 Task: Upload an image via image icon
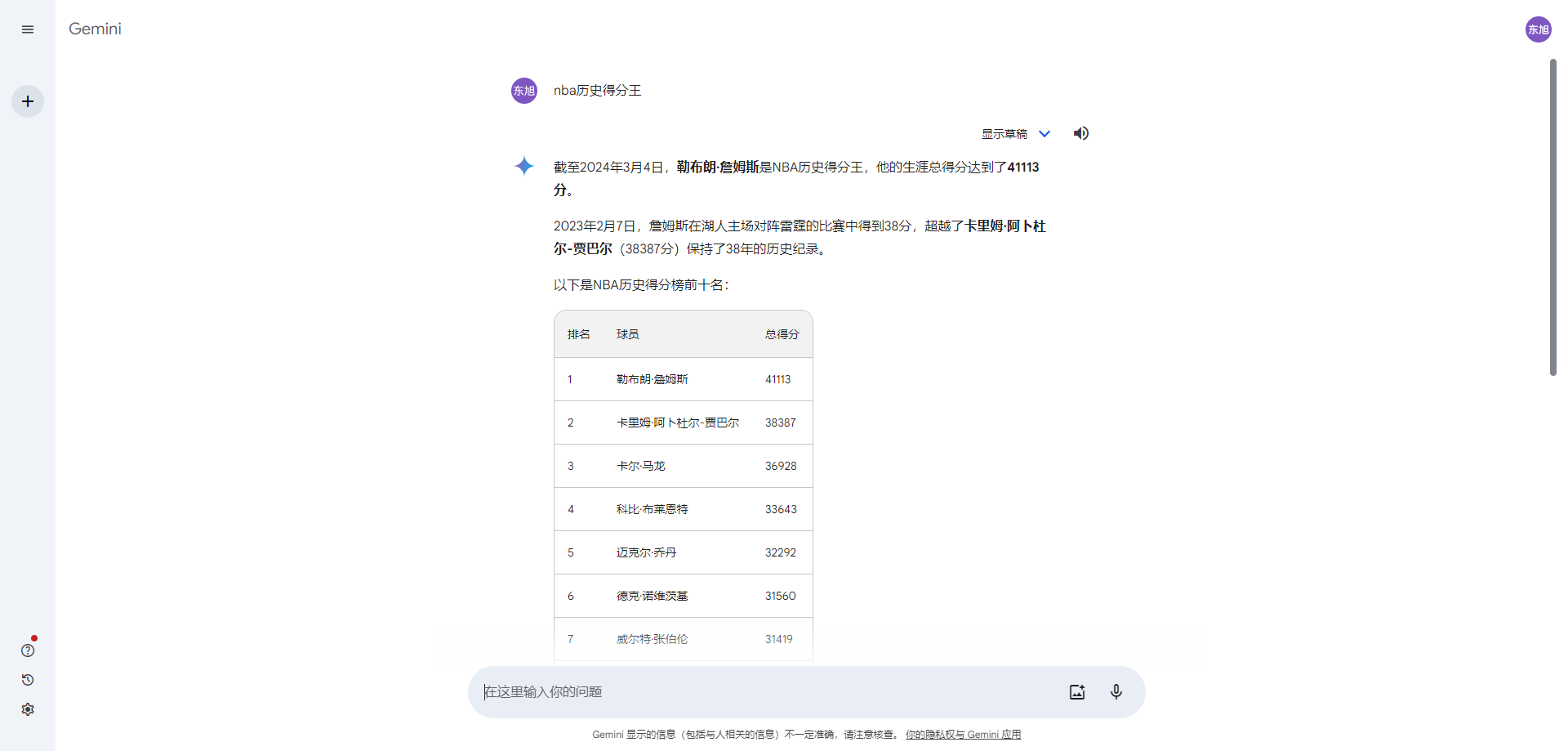point(1077,692)
